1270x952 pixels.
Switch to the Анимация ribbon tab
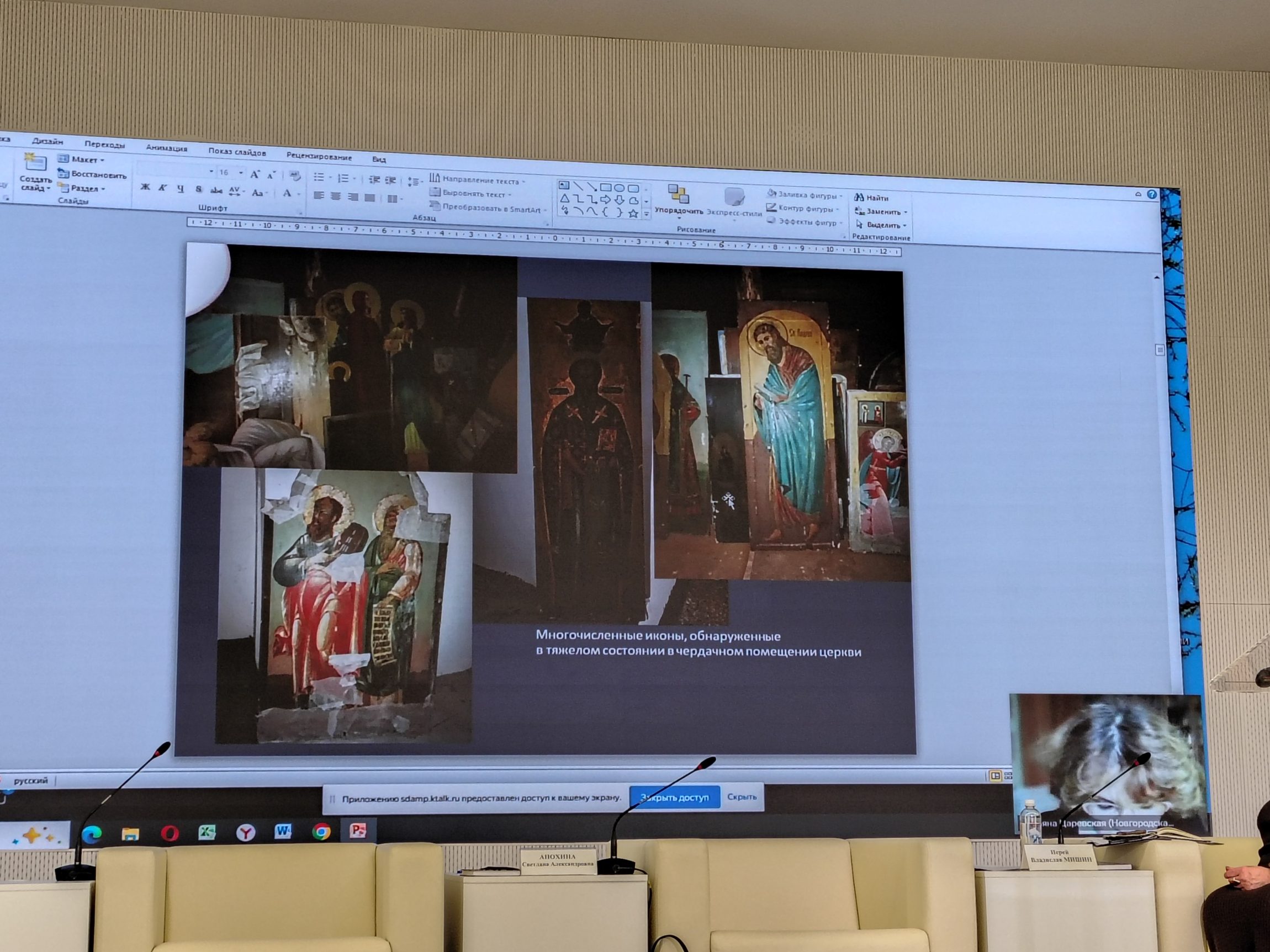coord(167,148)
